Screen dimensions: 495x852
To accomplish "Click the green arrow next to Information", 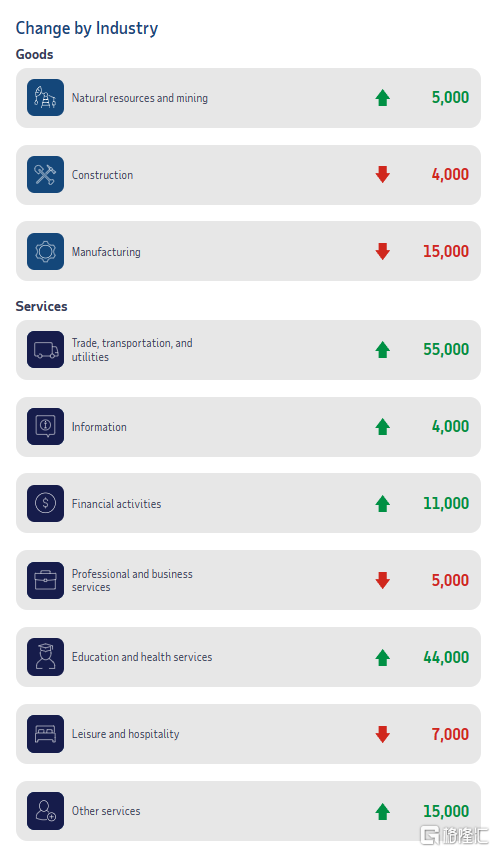I will coord(383,427).
